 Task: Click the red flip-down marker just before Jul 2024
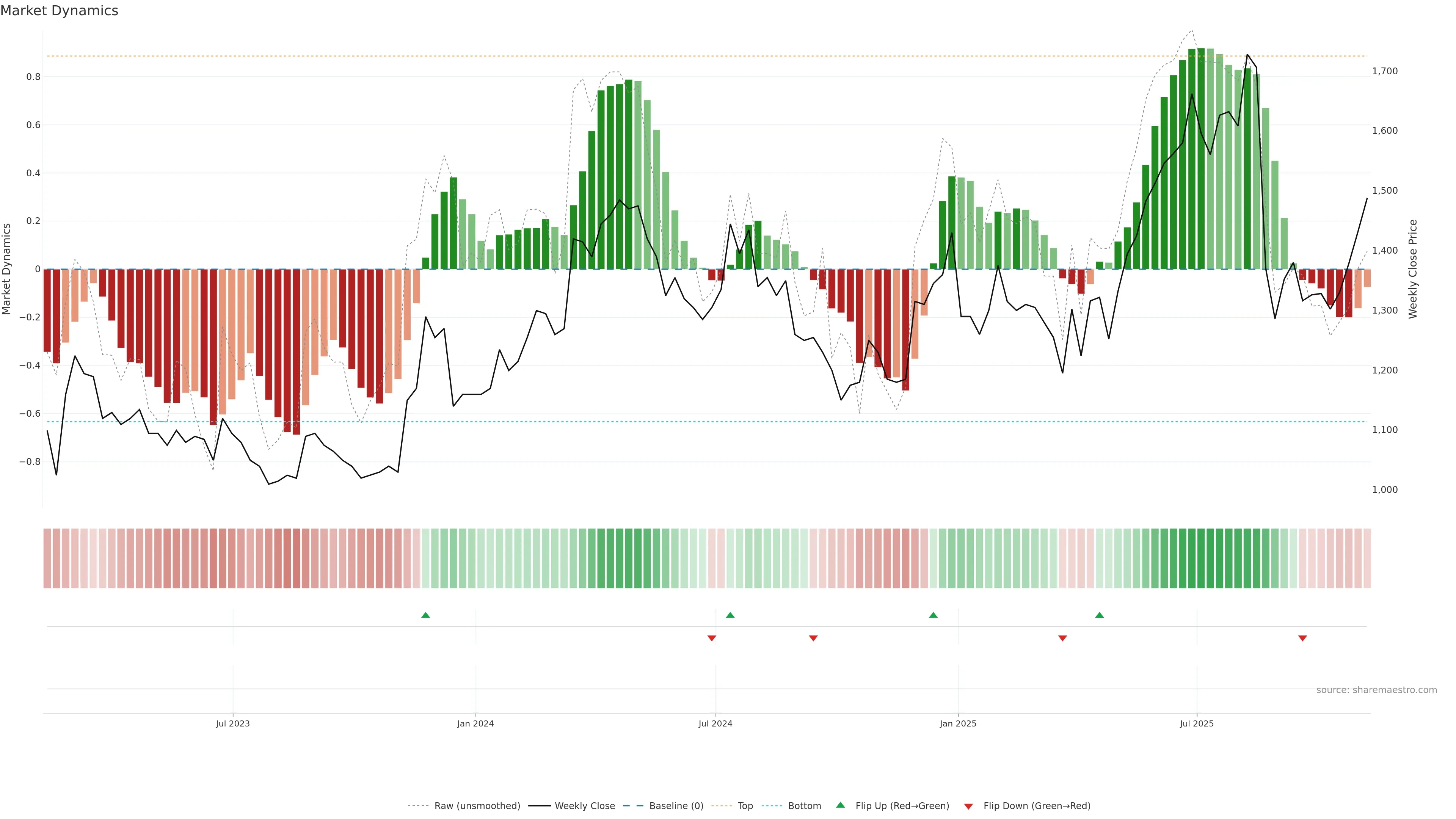(x=712, y=638)
